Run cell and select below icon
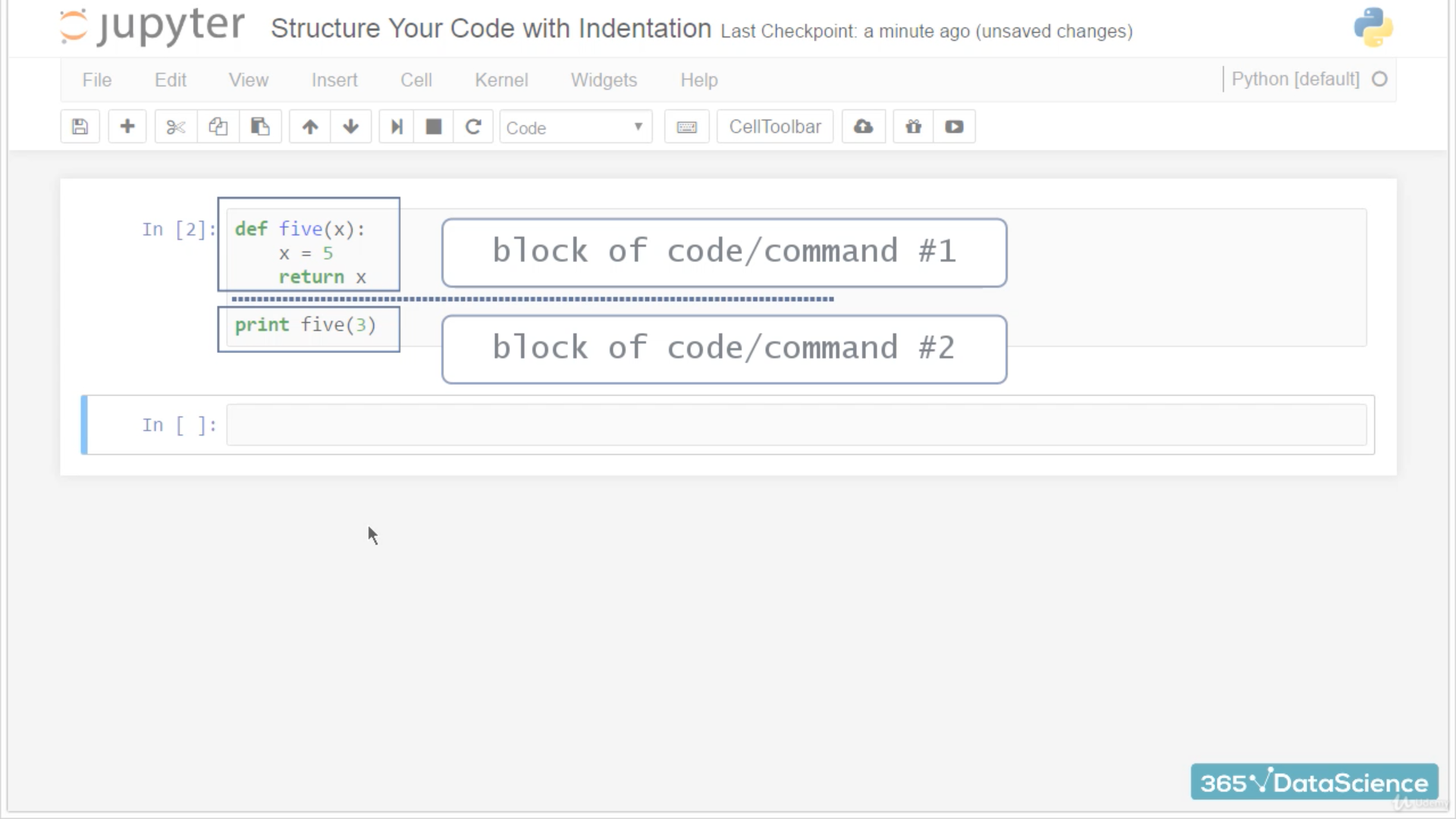Screen dimensions: 1456x819 click(x=396, y=127)
